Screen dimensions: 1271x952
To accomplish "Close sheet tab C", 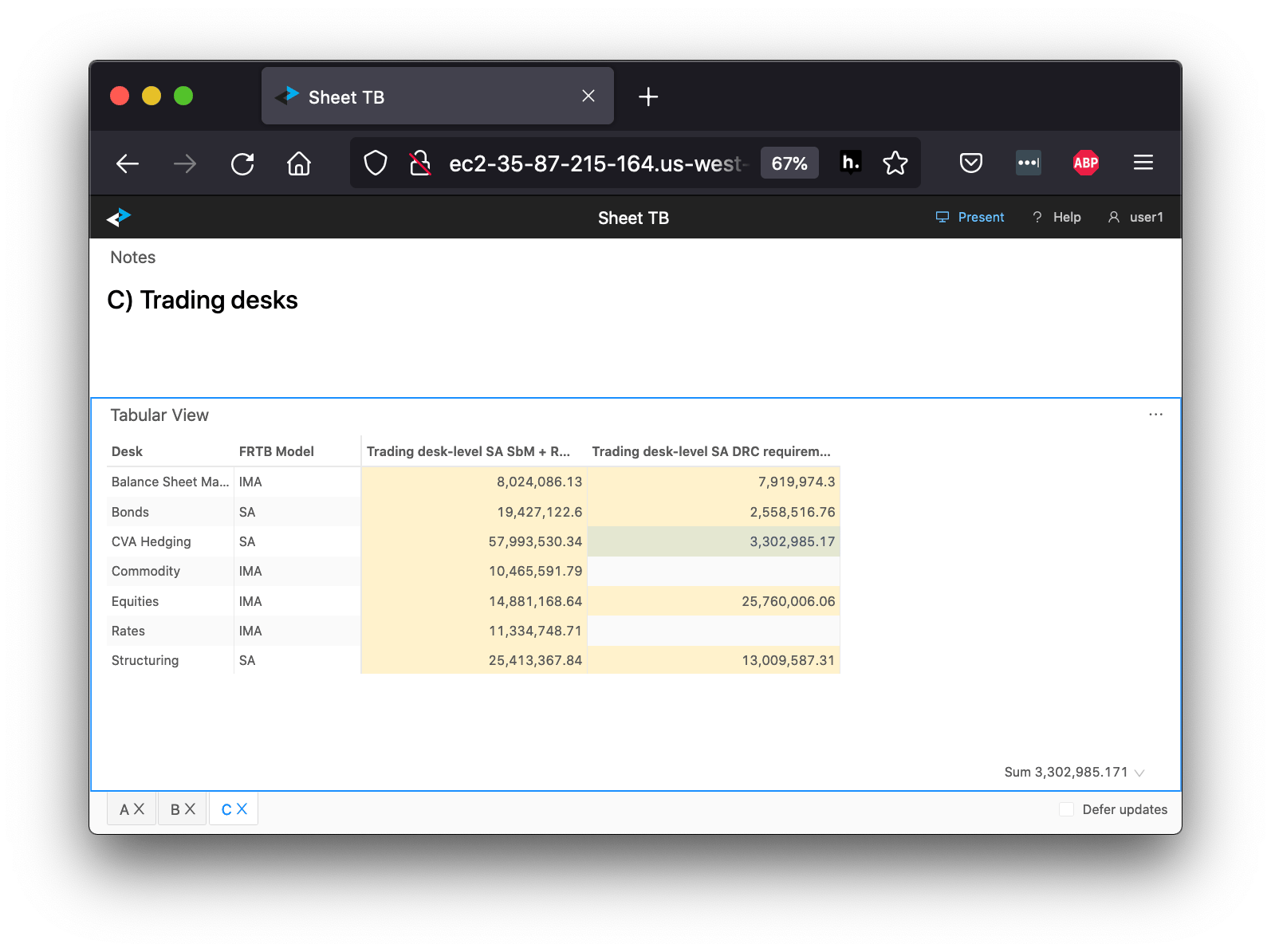I will [242, 809].
